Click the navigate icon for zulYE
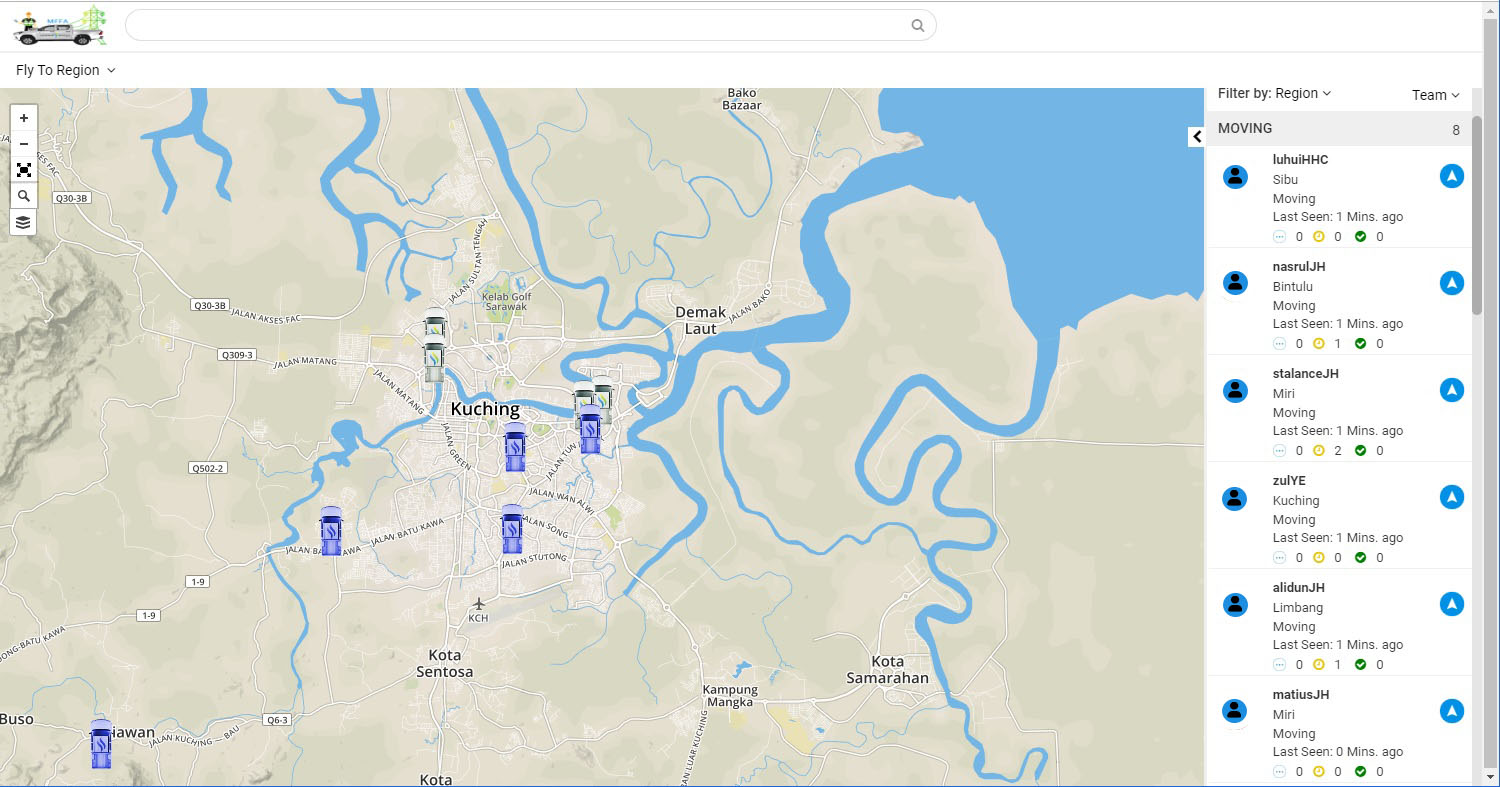The width and height of the screenshot is (1500, 787). coord(1451,497)
